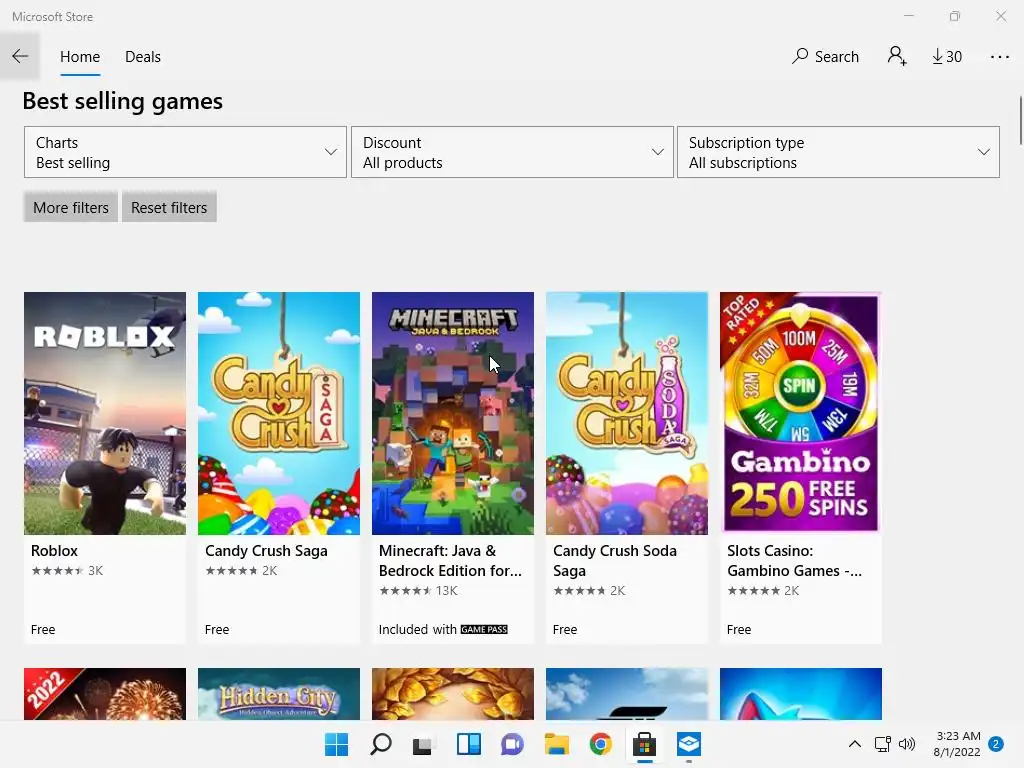Launch Chat from the taskbar
This screenshot has height=768, width=1024.
(x=513, y=744)
